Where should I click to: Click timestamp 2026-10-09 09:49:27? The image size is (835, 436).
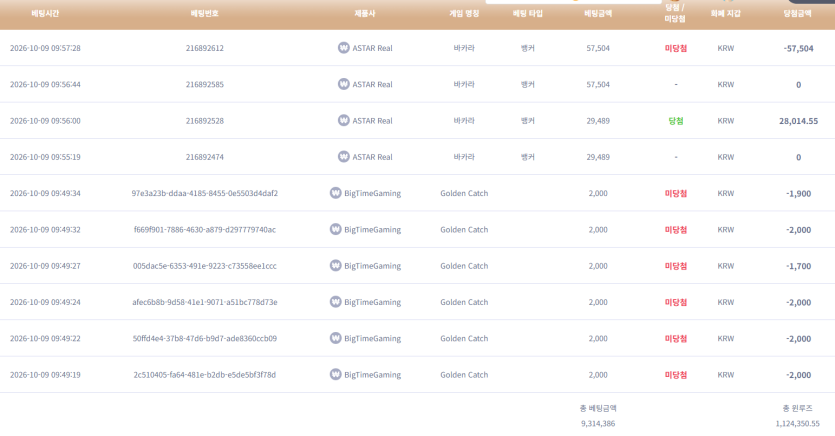45,266
